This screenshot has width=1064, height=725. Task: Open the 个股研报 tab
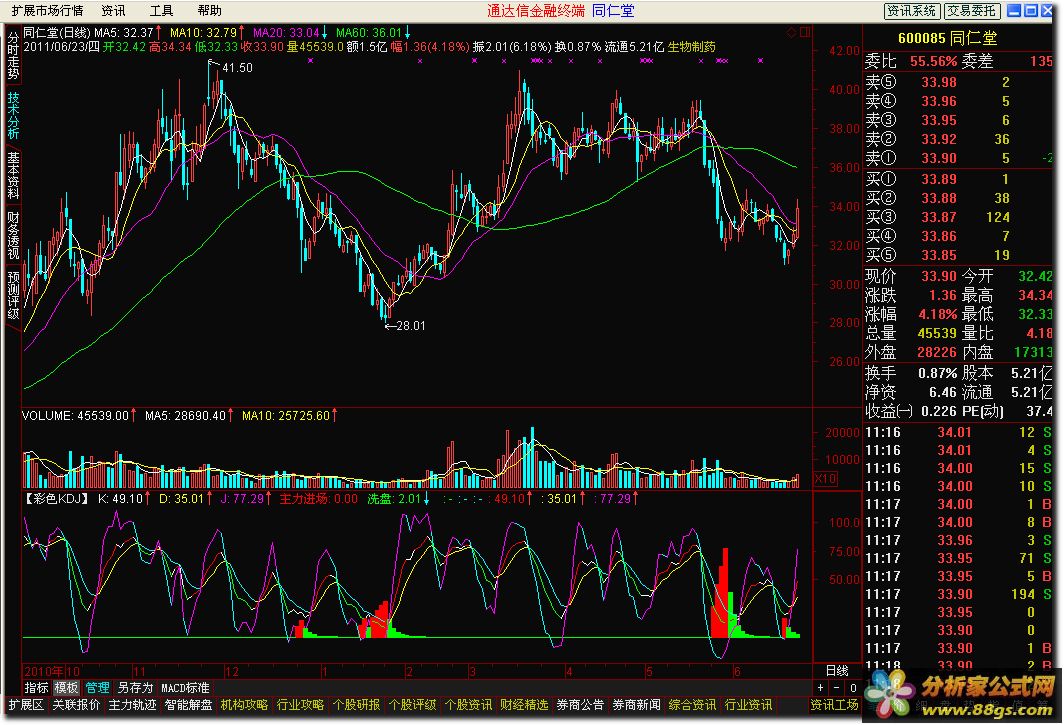[x=356, y=705]
